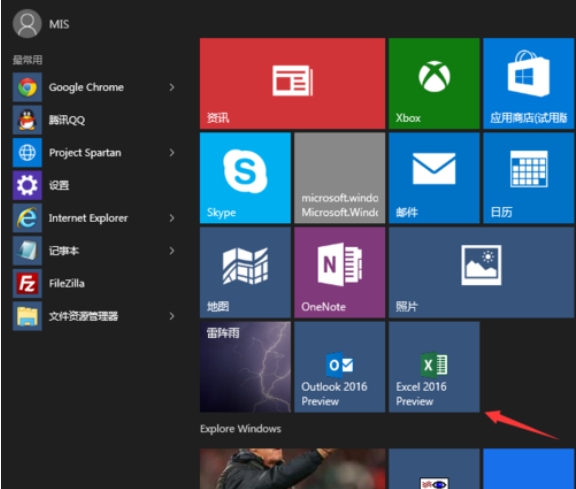Open the eye-logo tile below Excel 2016 Preview

coord(434,468)
